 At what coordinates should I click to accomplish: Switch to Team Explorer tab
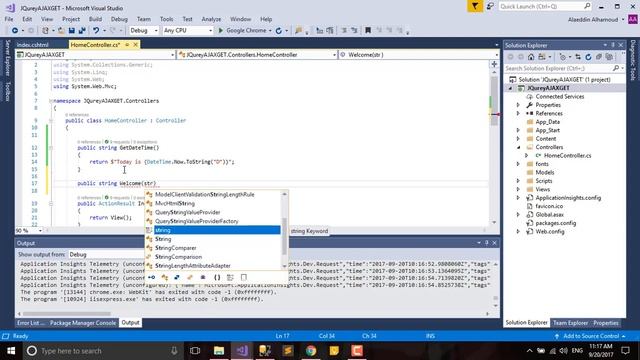click(x=570, y=323)
